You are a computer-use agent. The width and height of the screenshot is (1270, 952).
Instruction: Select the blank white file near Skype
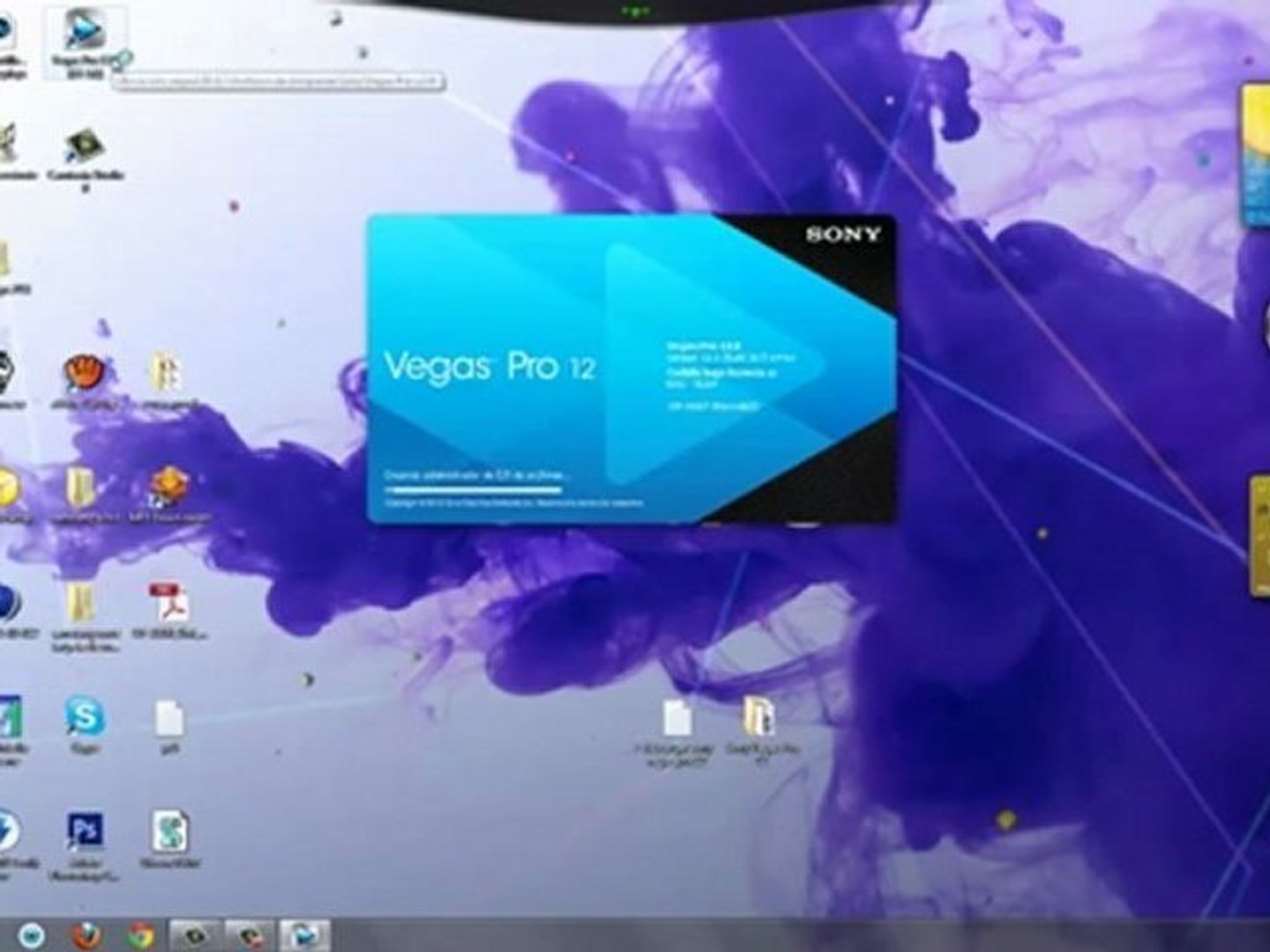168,727
